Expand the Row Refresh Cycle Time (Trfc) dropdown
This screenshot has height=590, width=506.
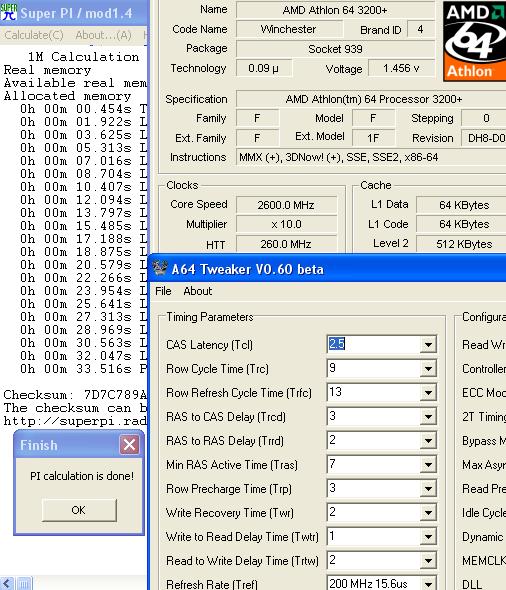click(x=428, y=392)
